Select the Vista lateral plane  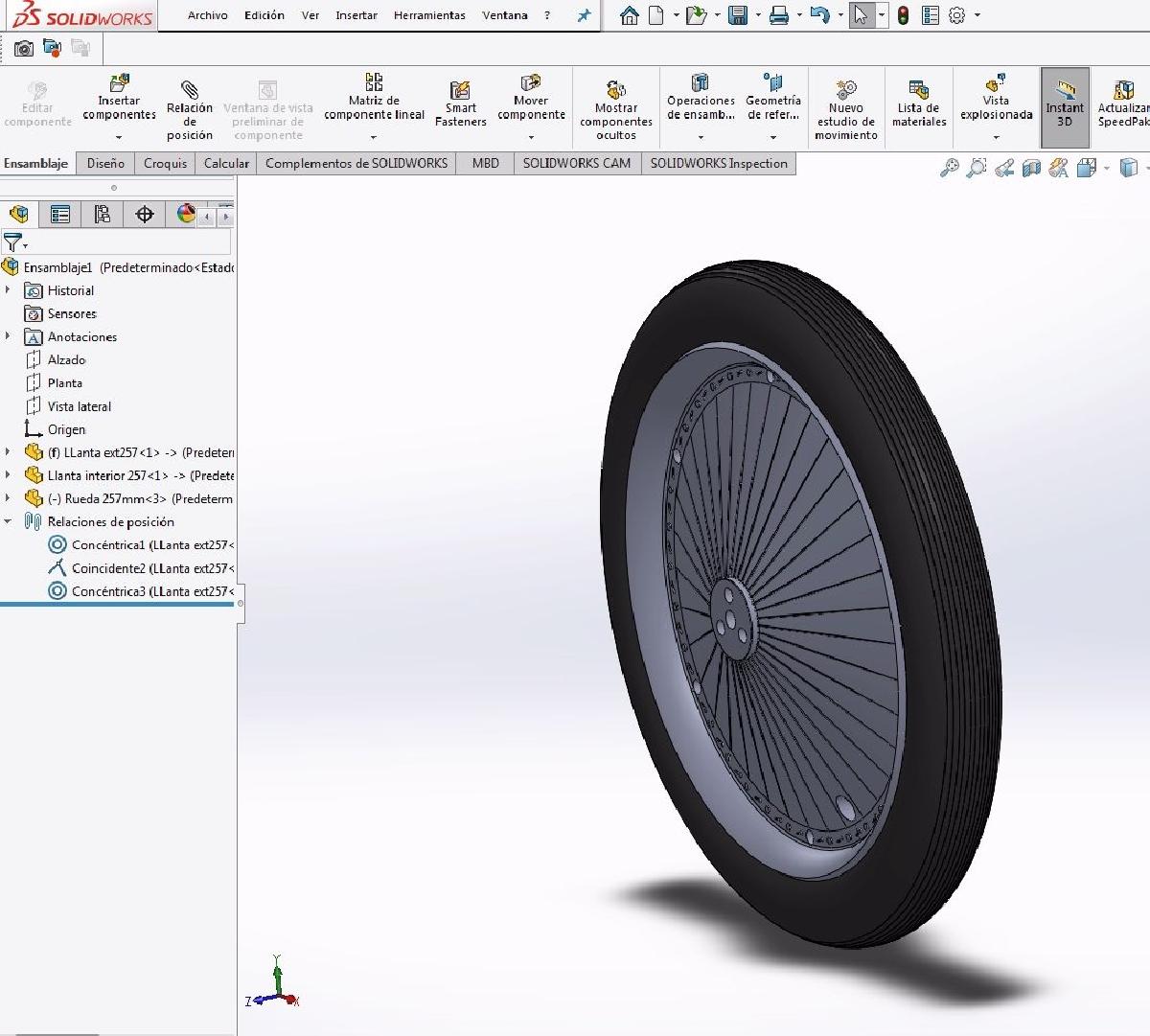pyautogui.click(x=67, y=406)
